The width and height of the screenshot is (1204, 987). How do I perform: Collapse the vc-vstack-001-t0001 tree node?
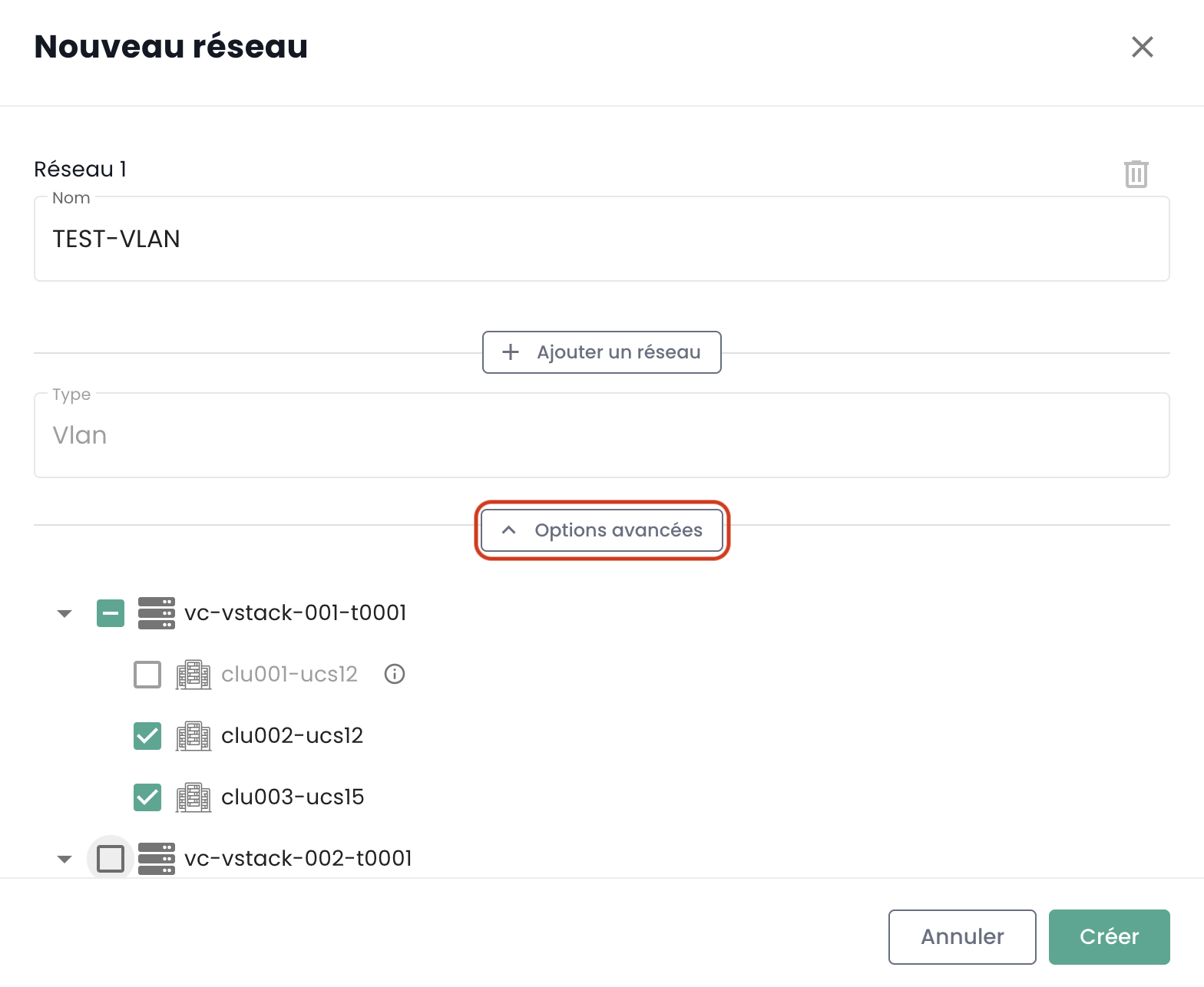tap(64, 613)
